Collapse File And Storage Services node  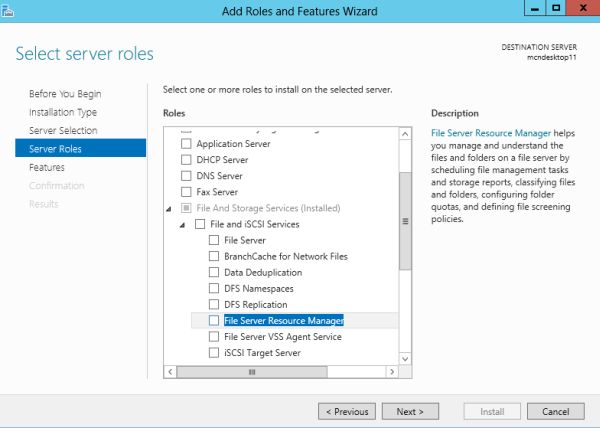click(x=169, y=208)
